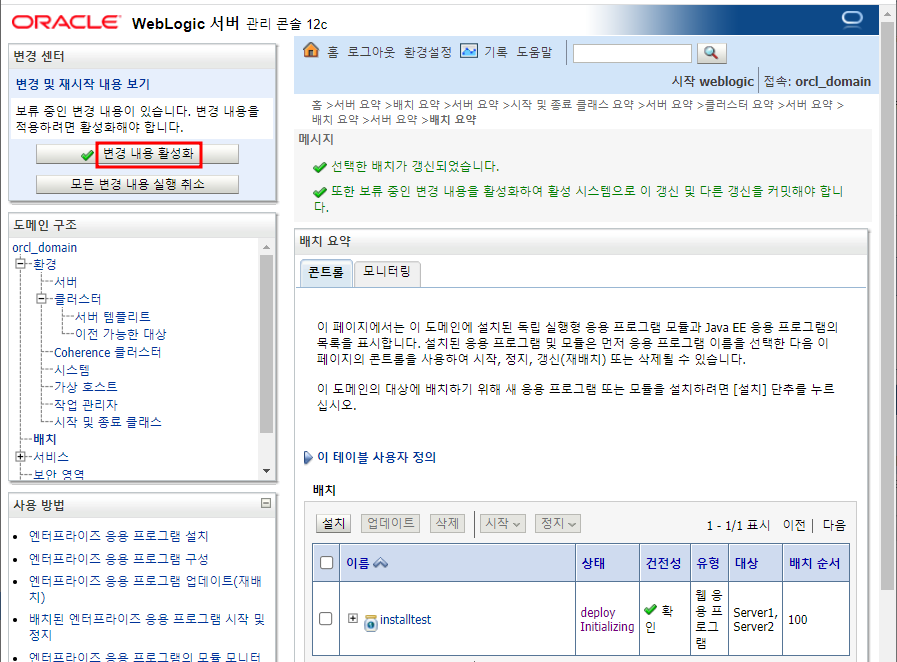The width and height of the screenshot is (897, 662).
Task: Click the 변경 내용 활성화 button
Action: pyautogui.click(x=137, y=154)
